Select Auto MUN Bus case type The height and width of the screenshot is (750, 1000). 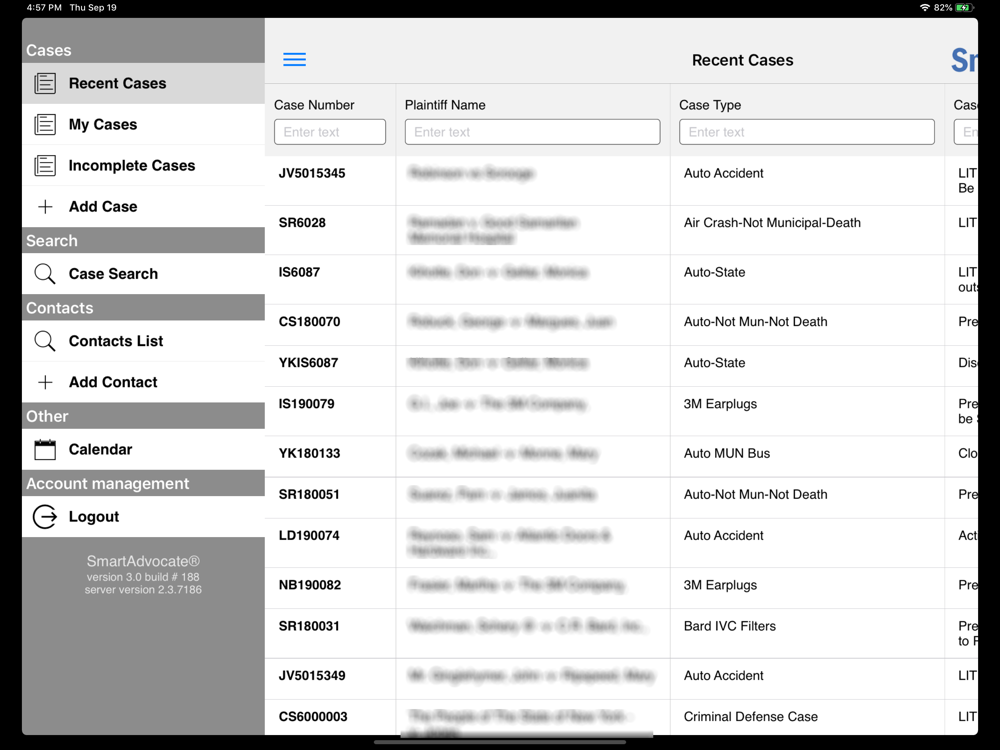(x=726, y=453)
